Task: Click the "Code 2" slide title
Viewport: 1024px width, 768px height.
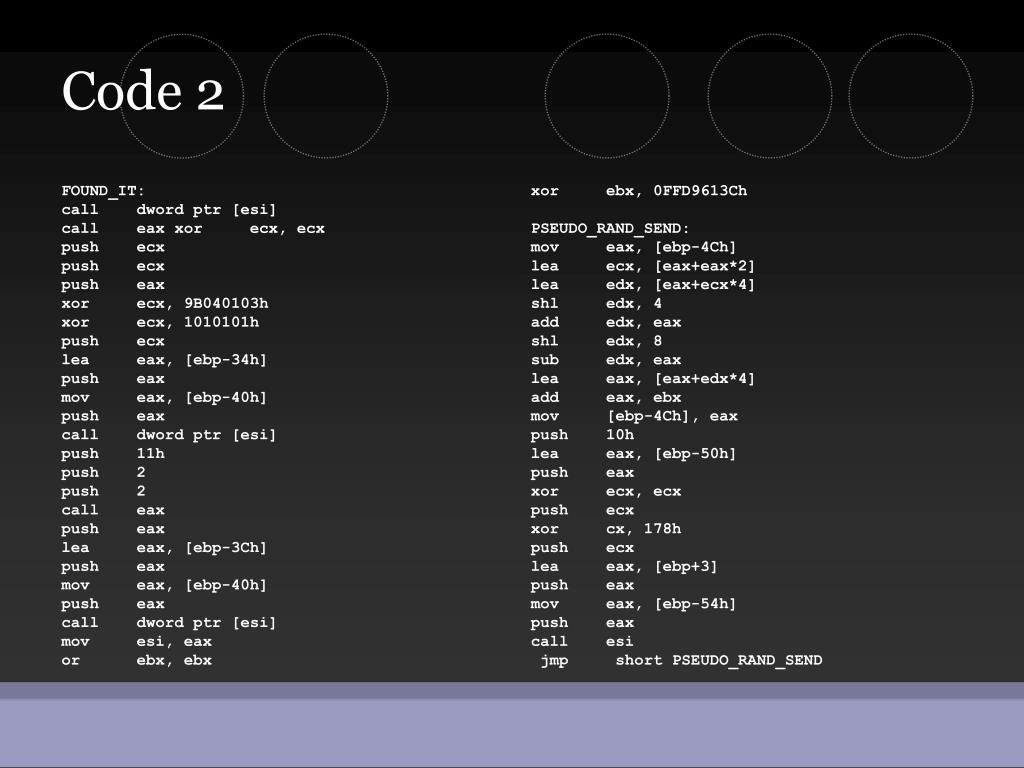Action: click(142, 91)
